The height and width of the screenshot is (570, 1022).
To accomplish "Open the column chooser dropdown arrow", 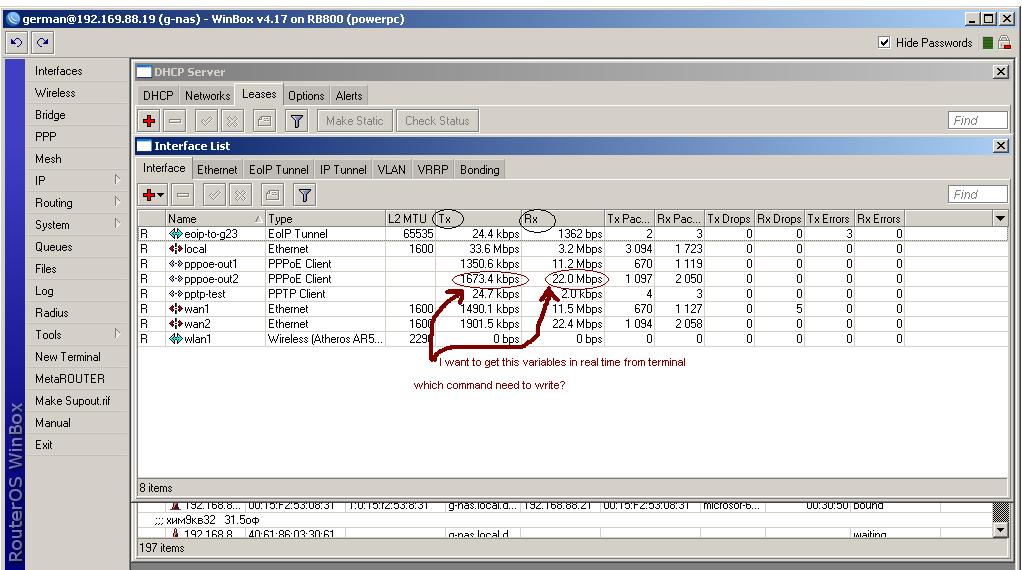I will tap(1000, 218).
